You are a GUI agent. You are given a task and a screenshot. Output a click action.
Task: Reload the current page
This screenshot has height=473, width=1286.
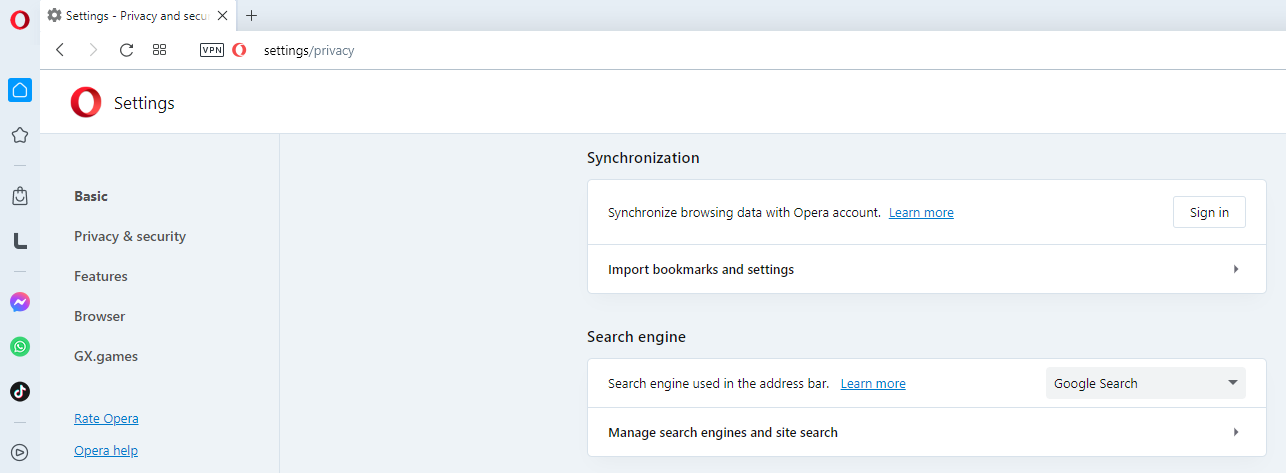126,50
